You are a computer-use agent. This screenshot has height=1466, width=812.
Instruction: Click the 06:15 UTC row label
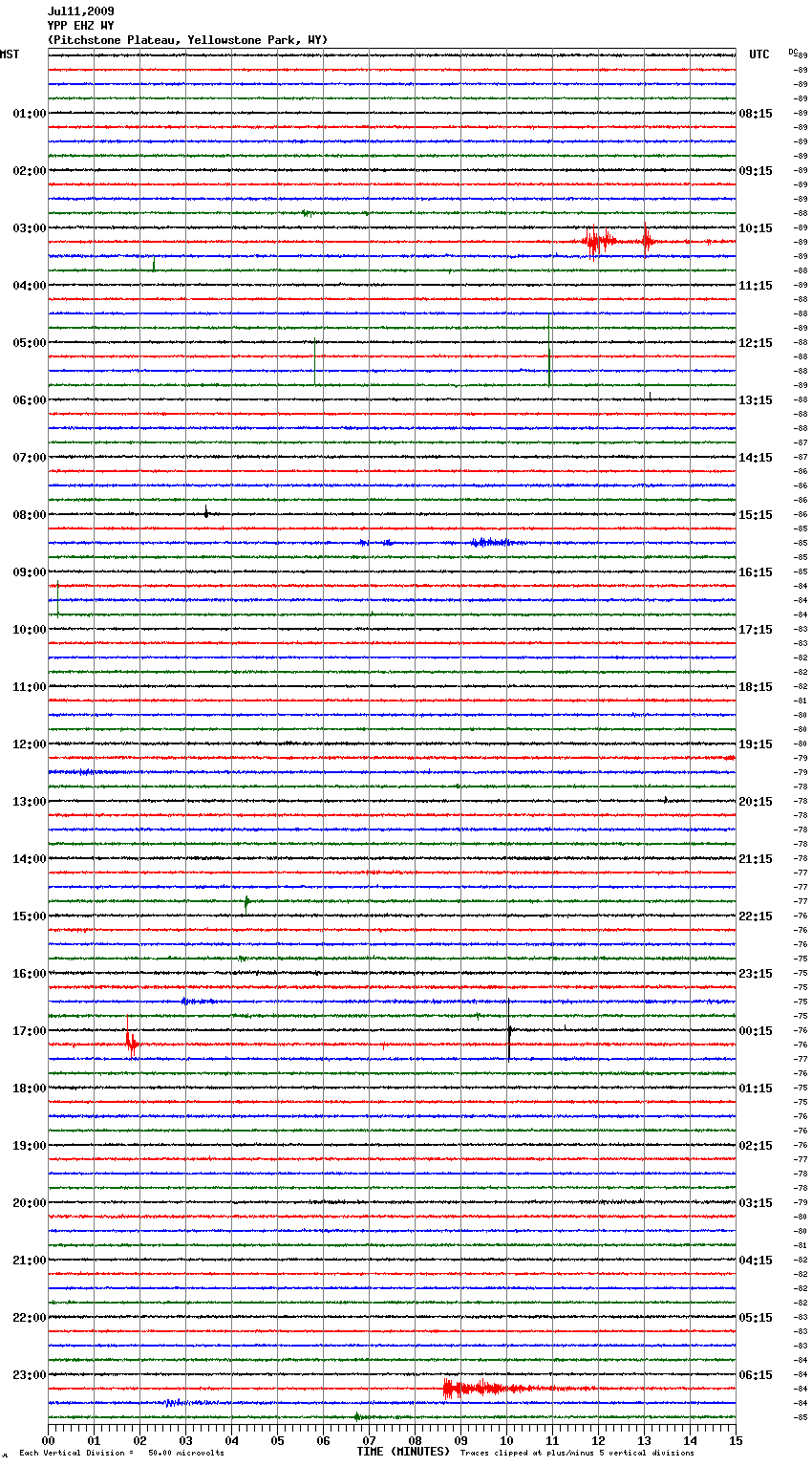pyautogui.click(x=756, y=1375)
